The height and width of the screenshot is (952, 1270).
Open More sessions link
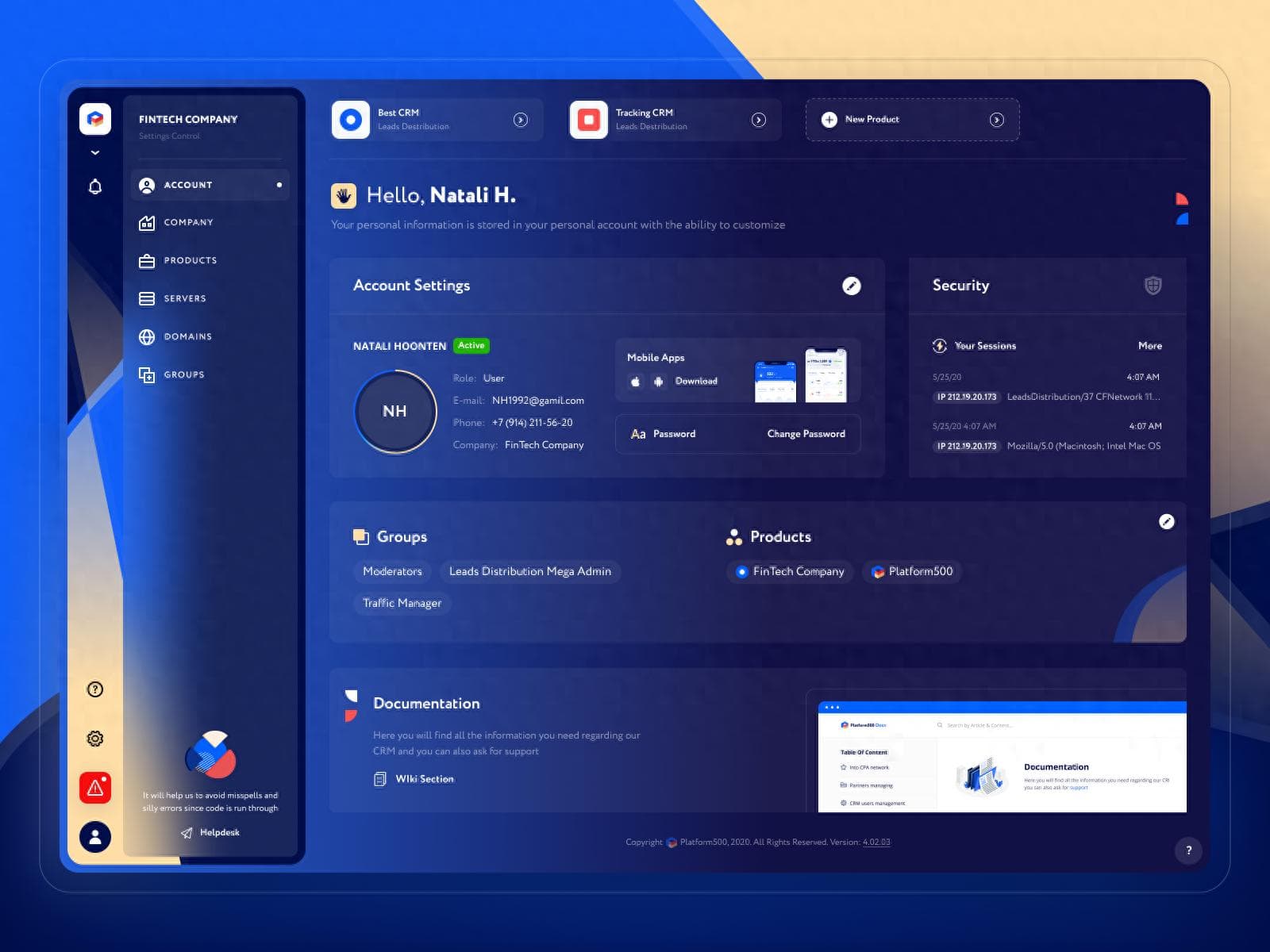[1149, 346]
